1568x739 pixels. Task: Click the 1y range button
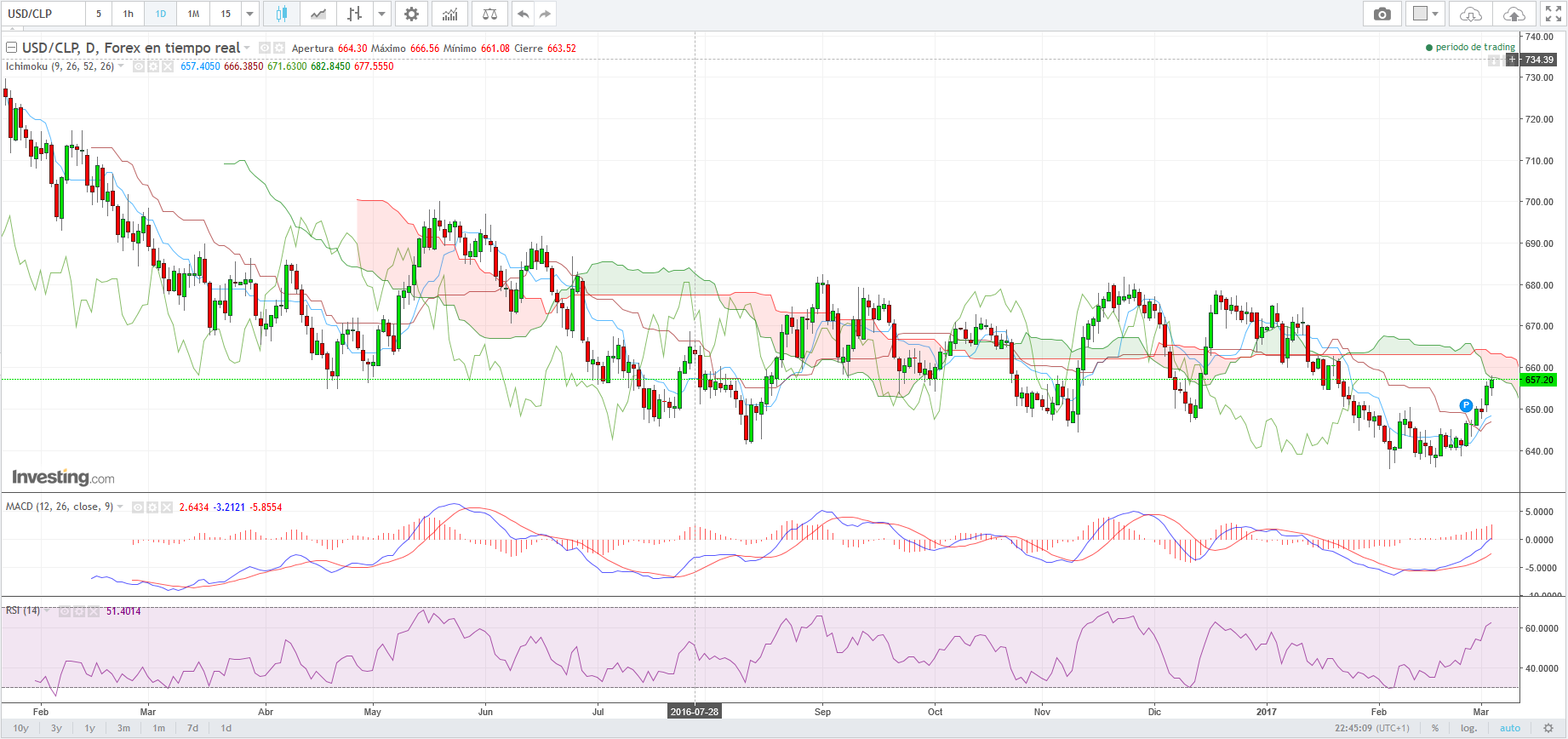[x=89, y=728]
